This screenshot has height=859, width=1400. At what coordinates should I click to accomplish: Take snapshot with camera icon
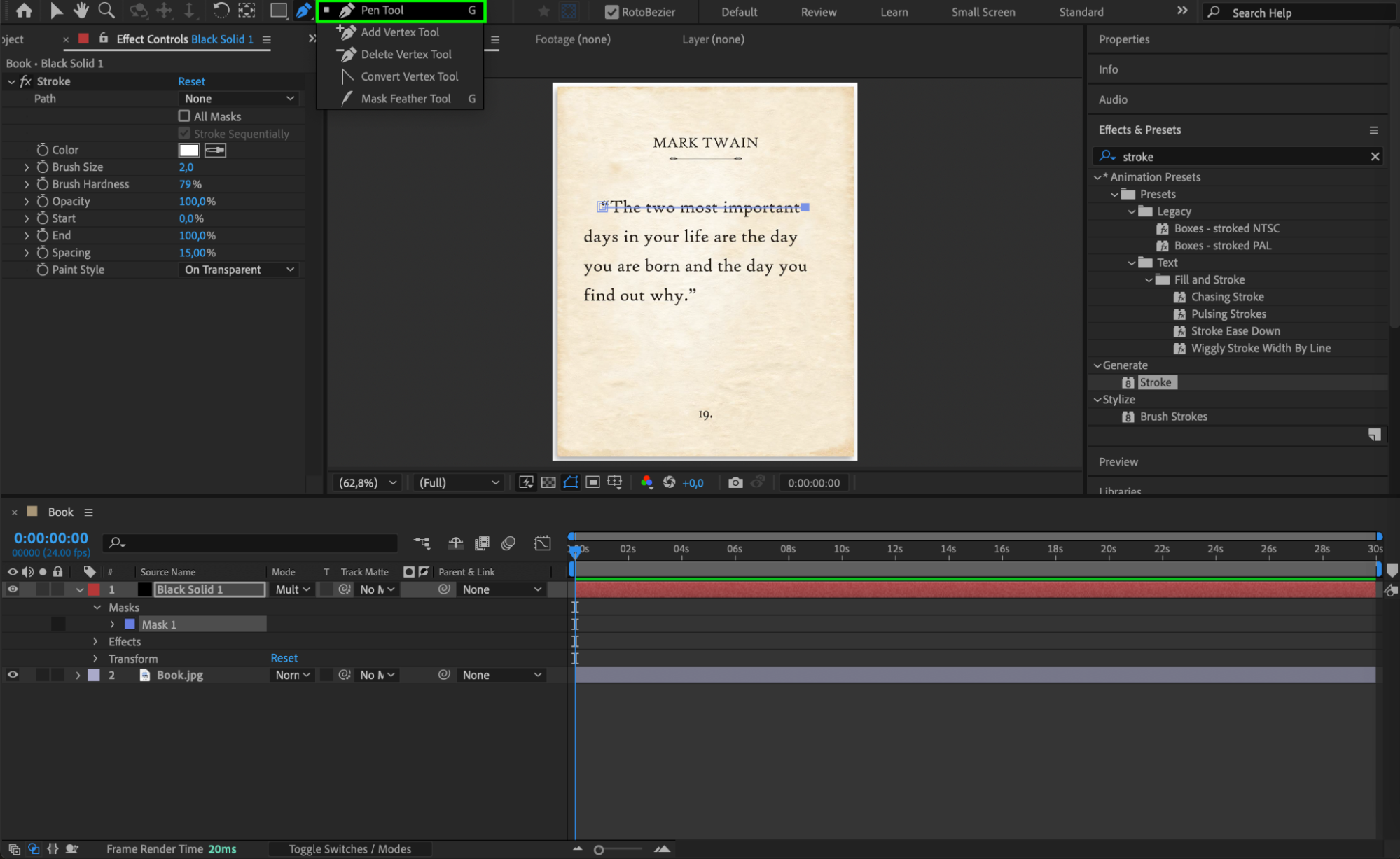tap(735, 482)
